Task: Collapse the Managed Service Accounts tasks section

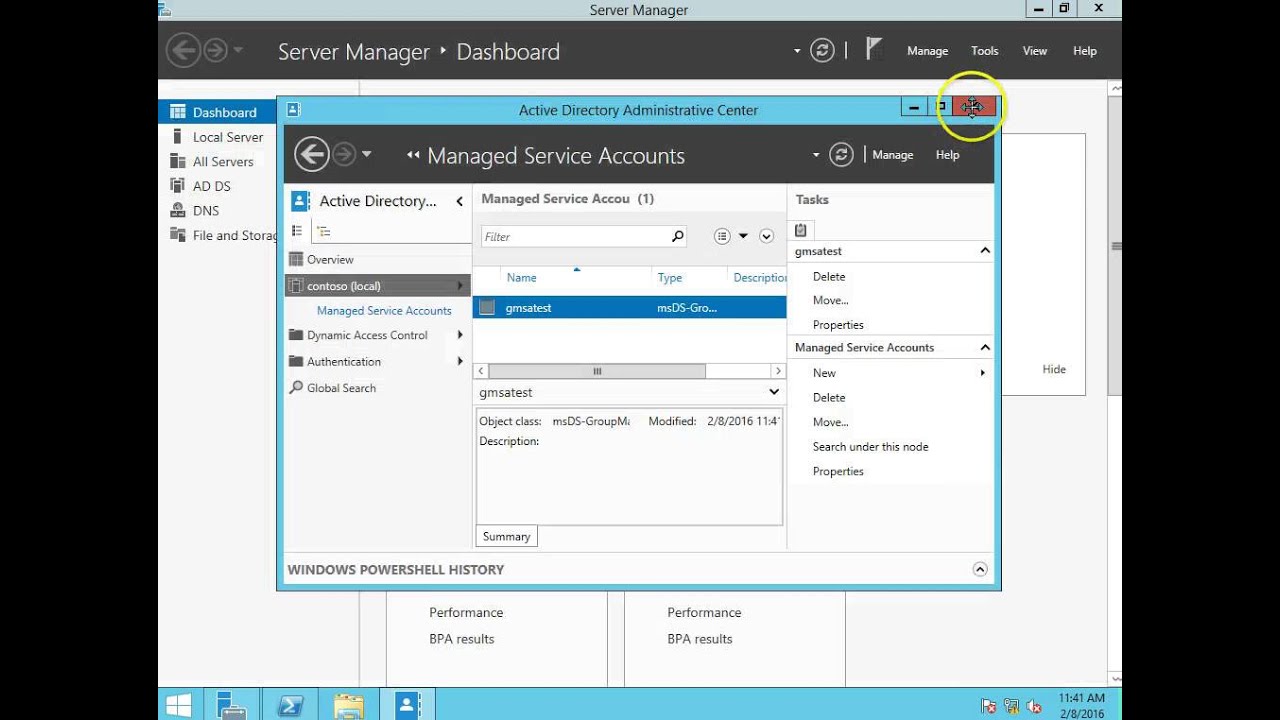Action: [985, 347]
